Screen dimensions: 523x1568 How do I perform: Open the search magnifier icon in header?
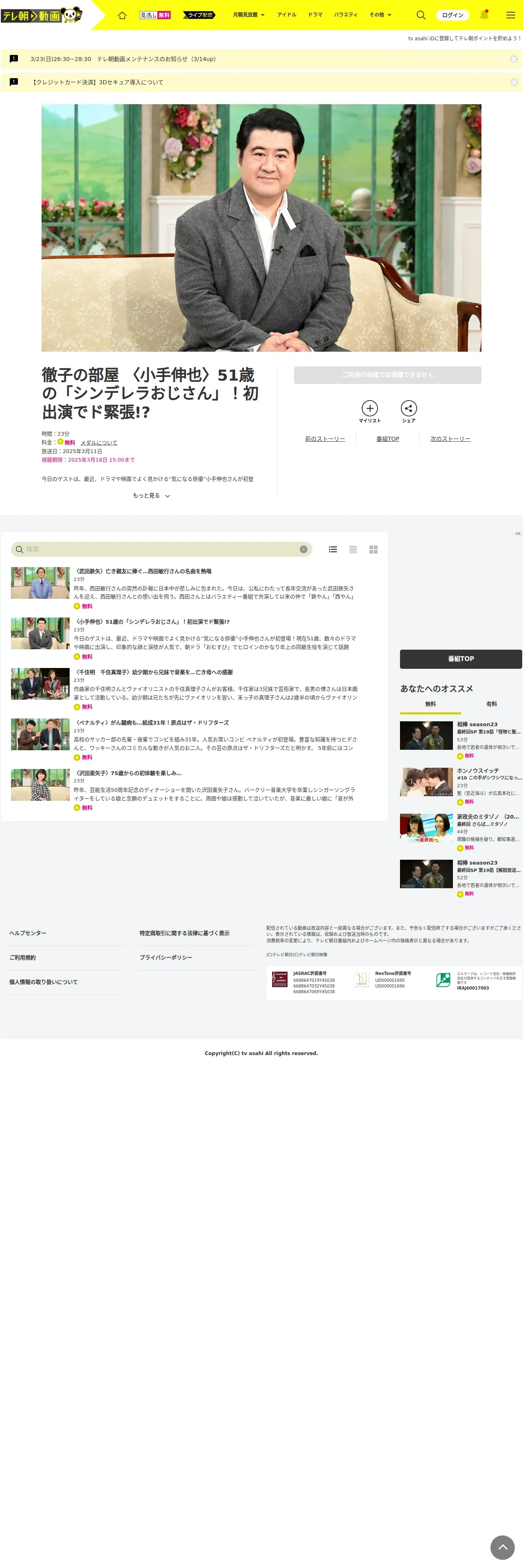[x=421, y=15]
